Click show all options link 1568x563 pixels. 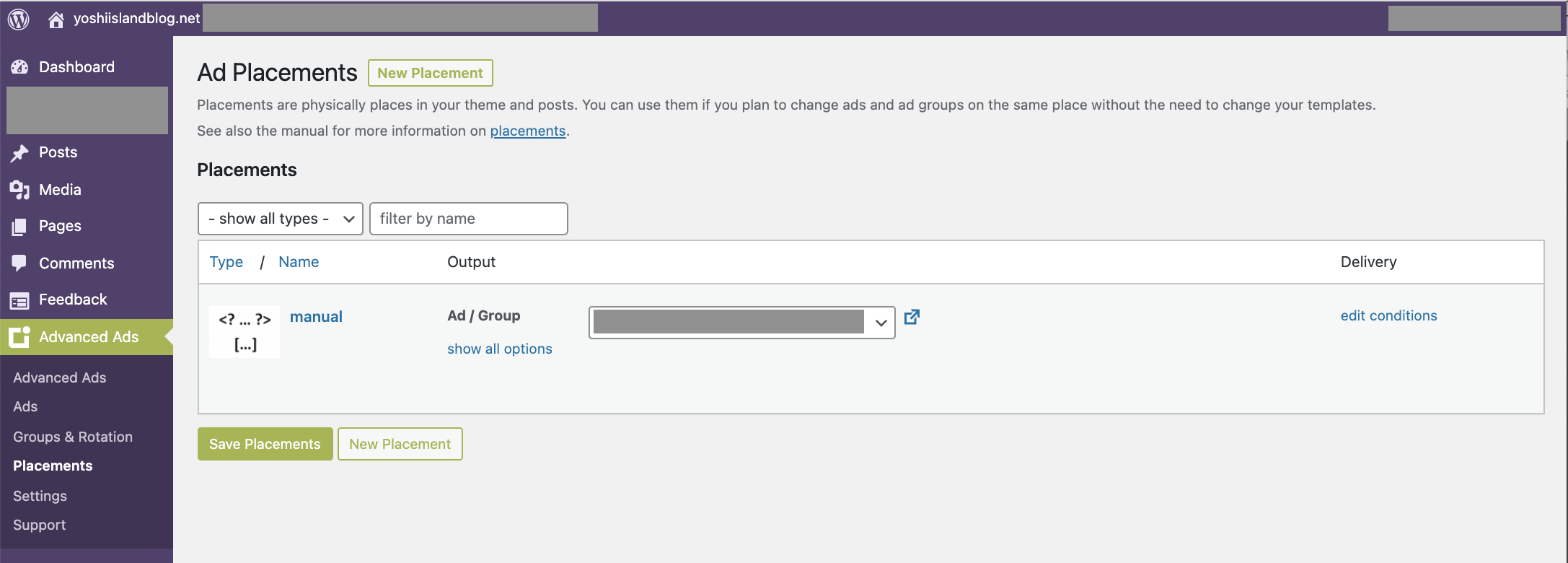(500, 349)
